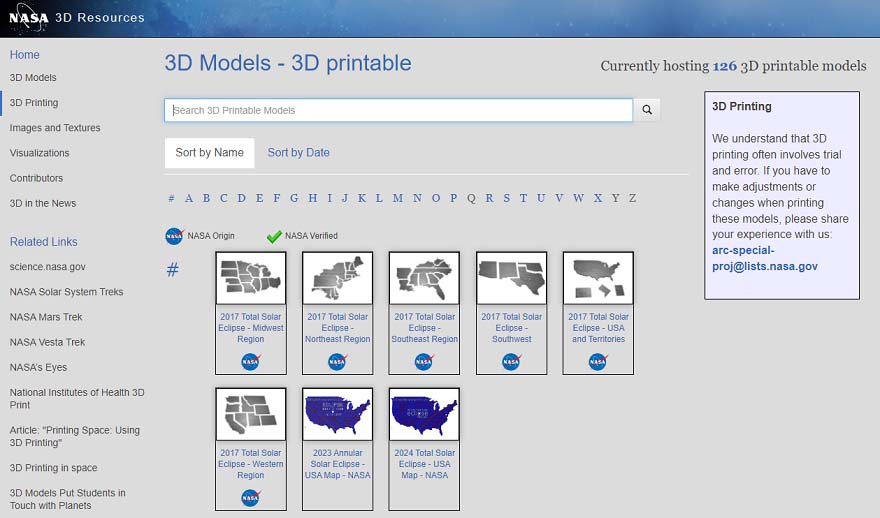Open 3D Models Put Students in Touch link
This screenshot has width=880, height=518.
pos(67,499)
